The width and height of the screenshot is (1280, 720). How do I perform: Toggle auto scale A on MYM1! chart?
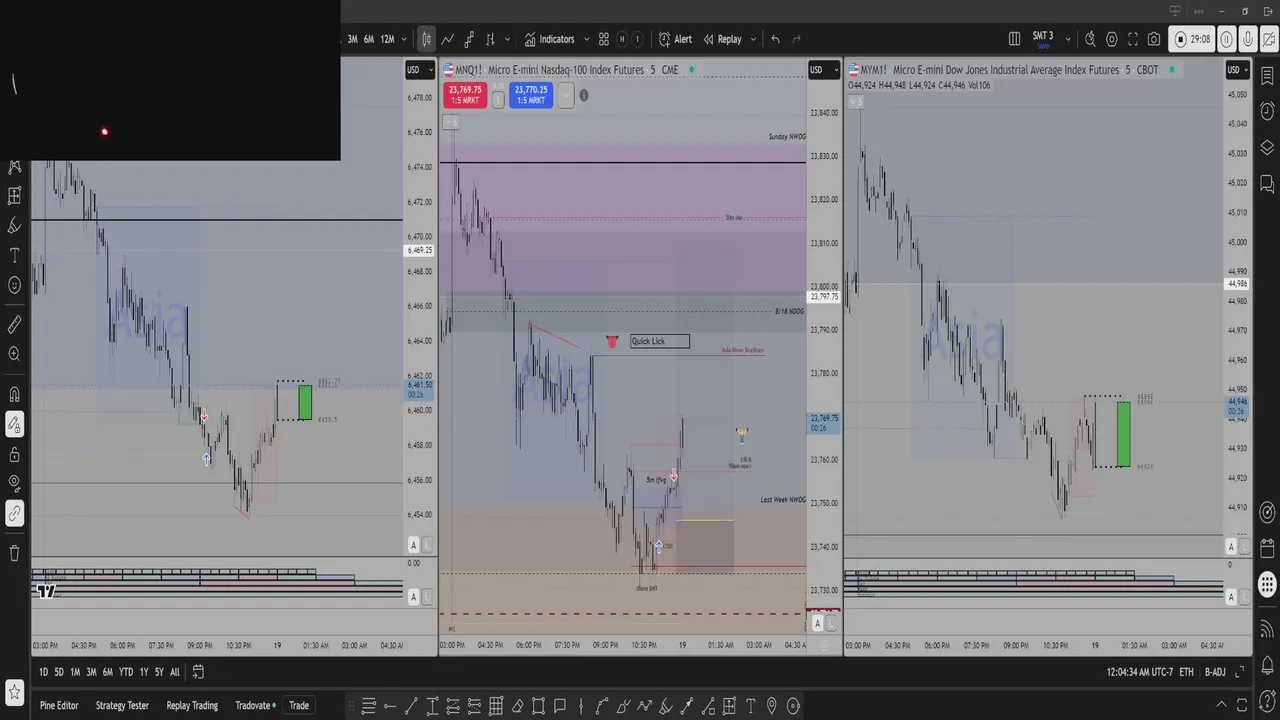pos(1233,546)
